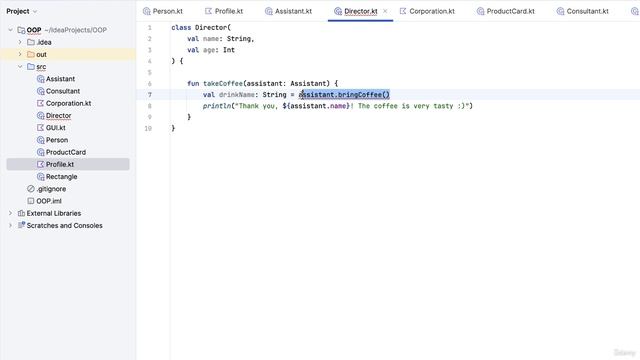The height and width of the screenshot is (360, 640).
Task: Select the Consultant class in tree
Action: [x=63, y=91]
